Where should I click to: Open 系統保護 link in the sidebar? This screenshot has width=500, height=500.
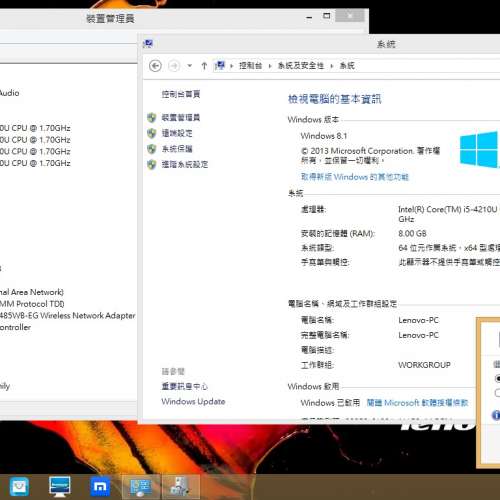[x=177, y=149]
